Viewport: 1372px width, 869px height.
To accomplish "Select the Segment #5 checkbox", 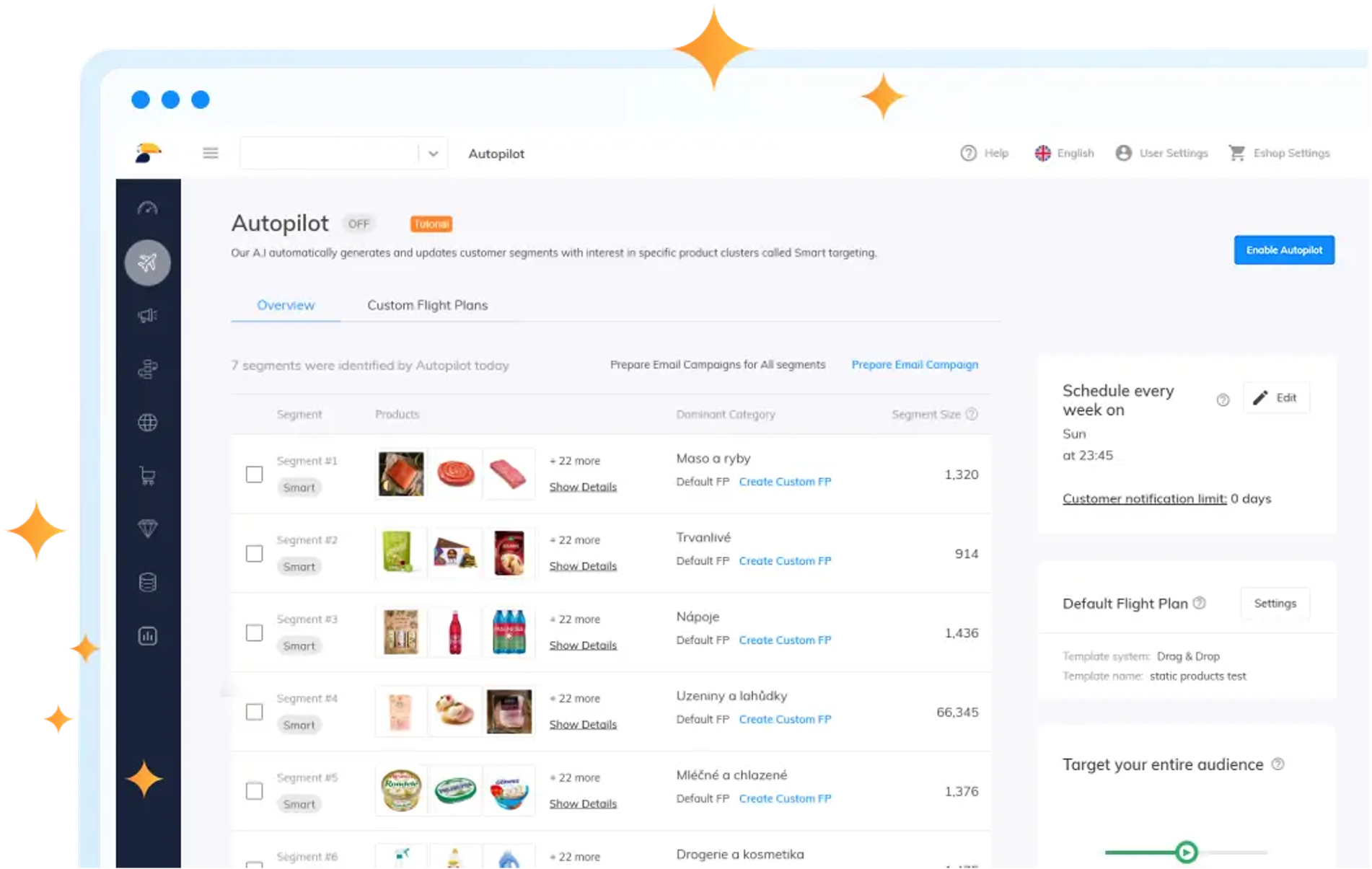I will point(254,791).
